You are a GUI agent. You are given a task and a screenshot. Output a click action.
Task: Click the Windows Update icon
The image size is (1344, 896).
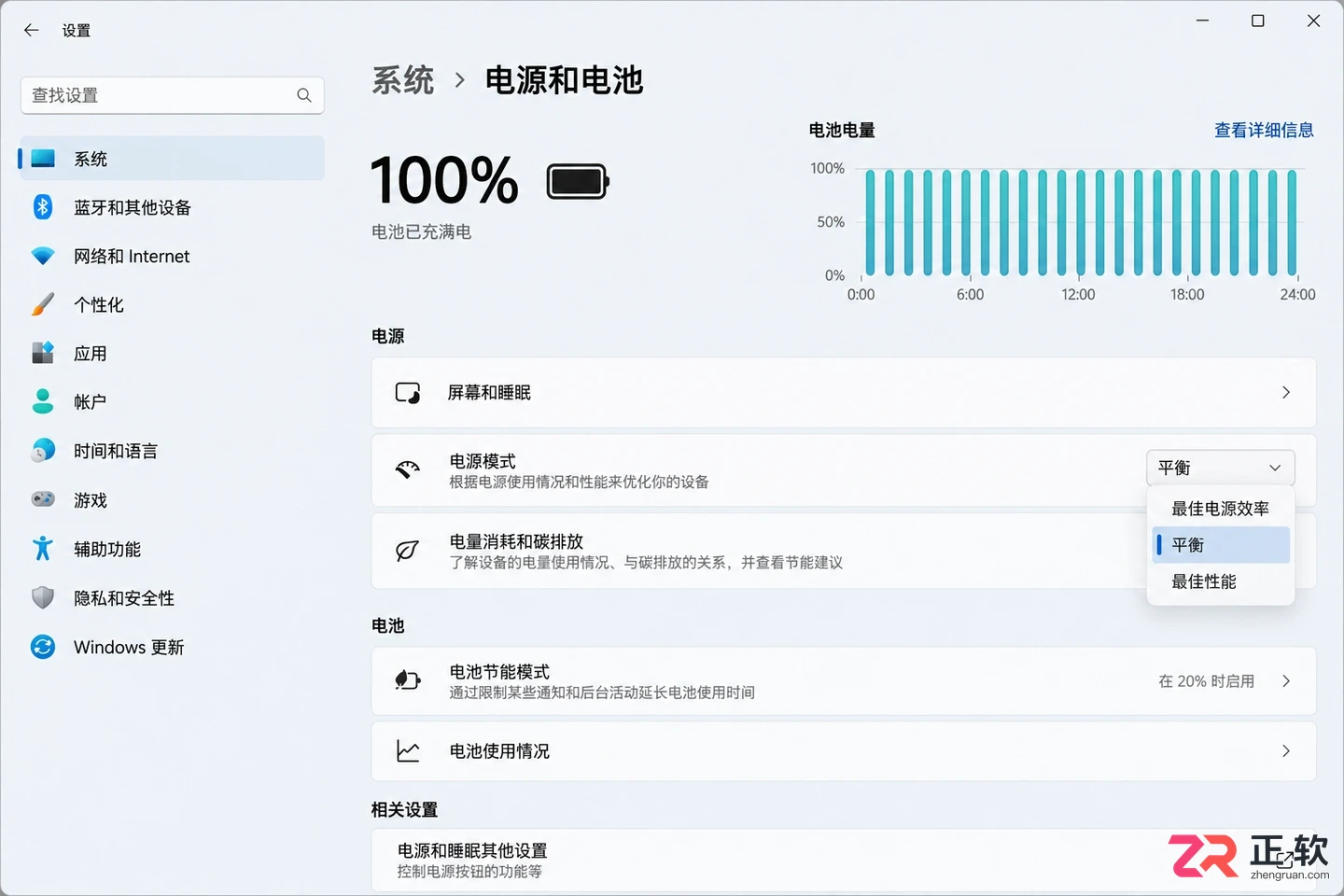[x=43, y=647]
